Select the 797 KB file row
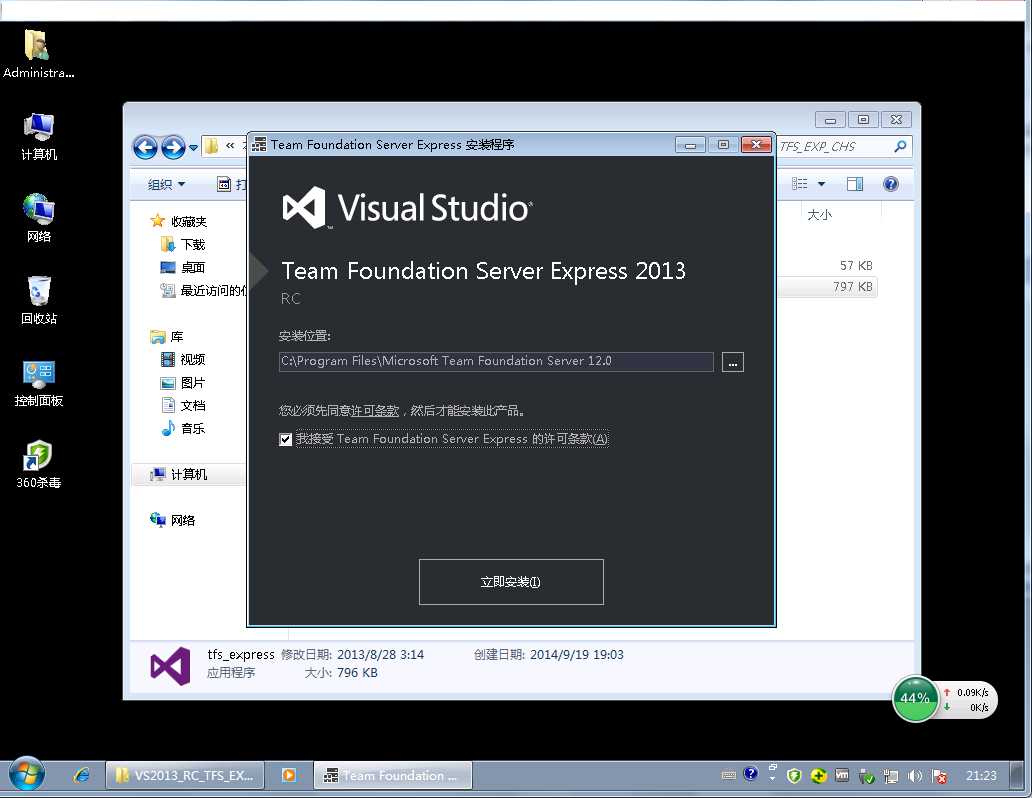The width and height of the screenshot is (1032, 798). pos(827,286)
